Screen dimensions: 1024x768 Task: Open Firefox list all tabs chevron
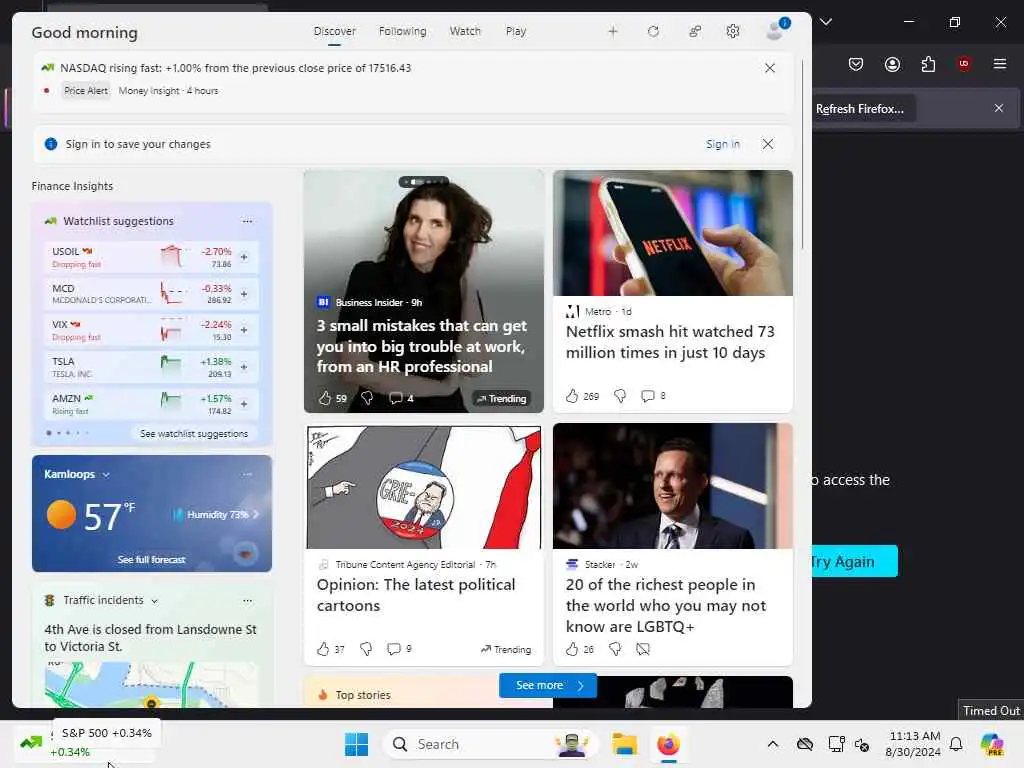826,22
